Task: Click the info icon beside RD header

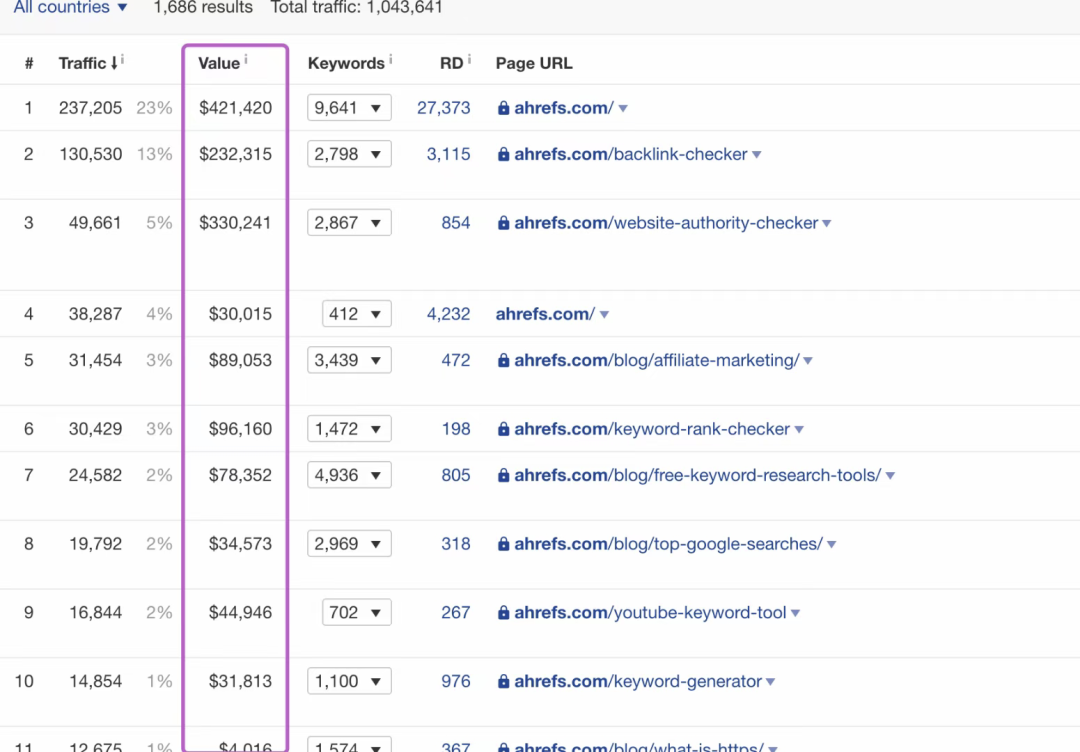Action: point(469,60)
